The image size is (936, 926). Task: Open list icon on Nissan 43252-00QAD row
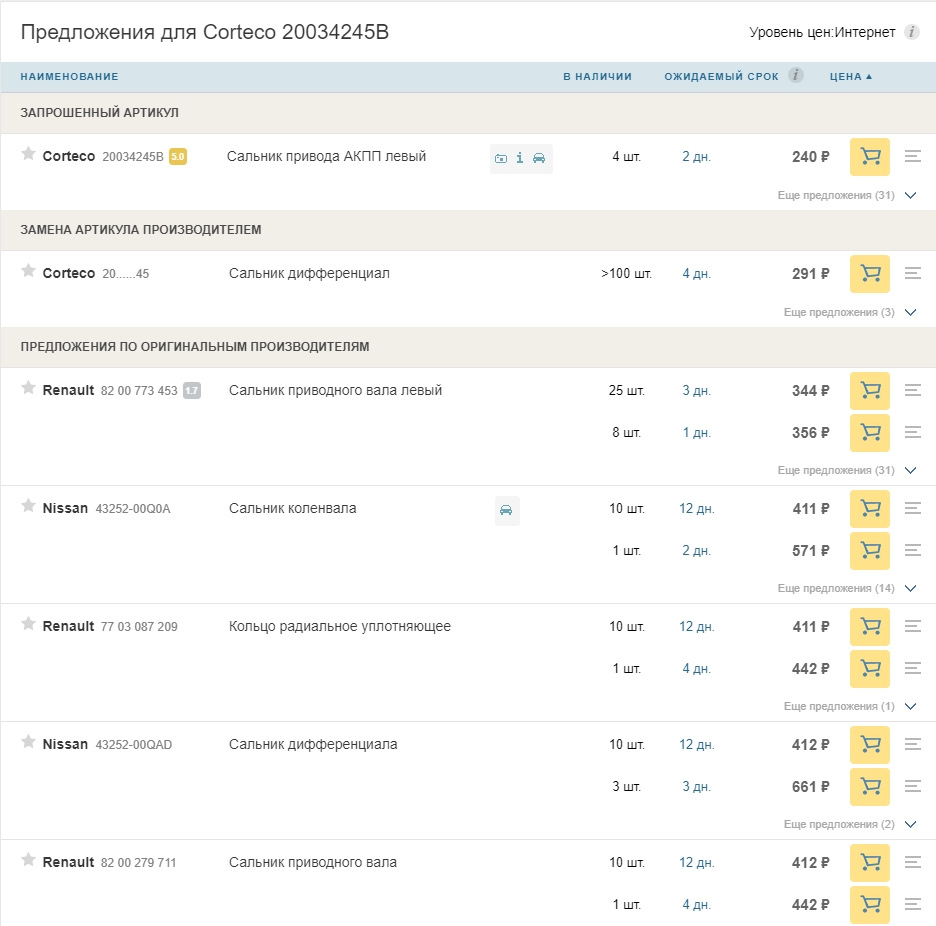pyautogui.click(x=912, y=745)
